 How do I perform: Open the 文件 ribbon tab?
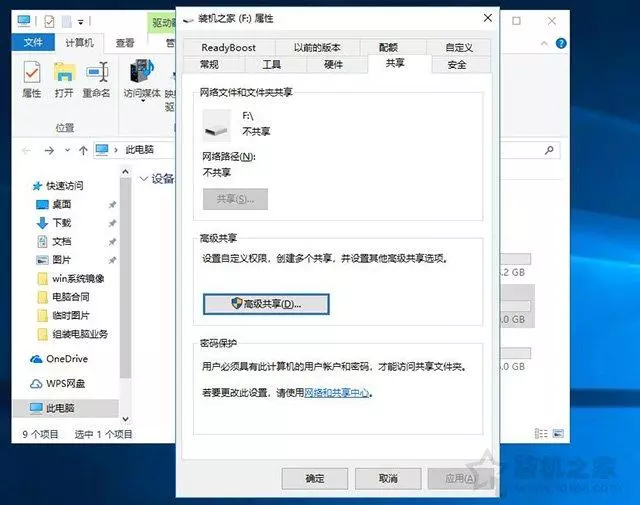pos(33,42)
